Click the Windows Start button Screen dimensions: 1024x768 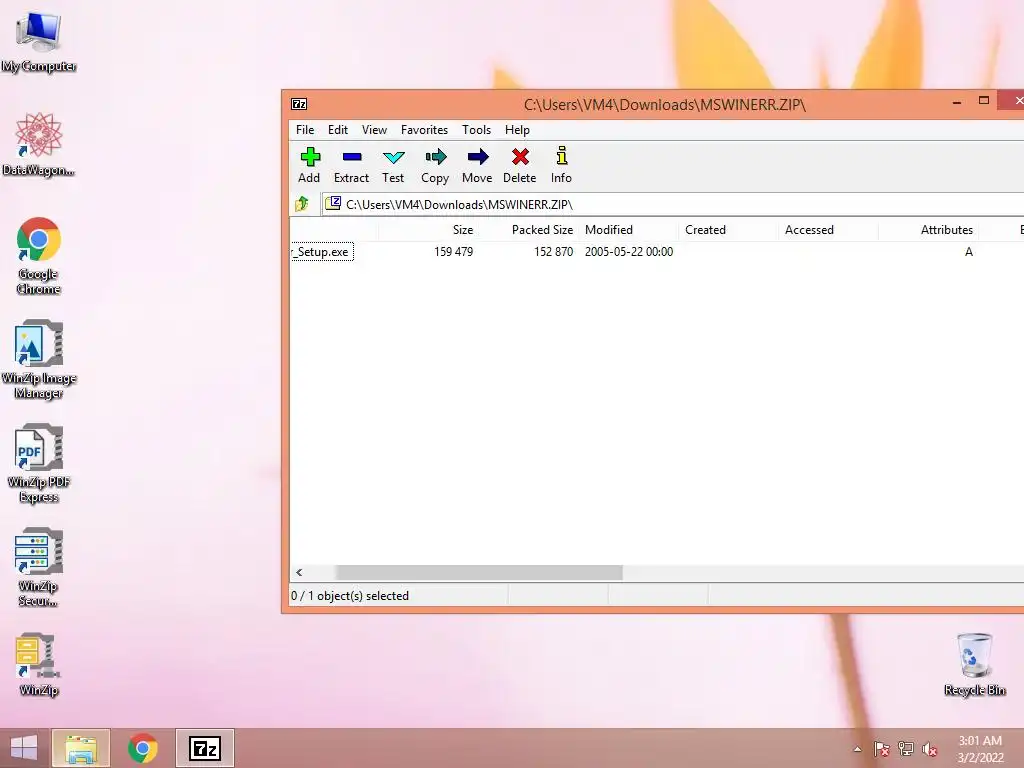pyautogui.click(x=24, y=748)
